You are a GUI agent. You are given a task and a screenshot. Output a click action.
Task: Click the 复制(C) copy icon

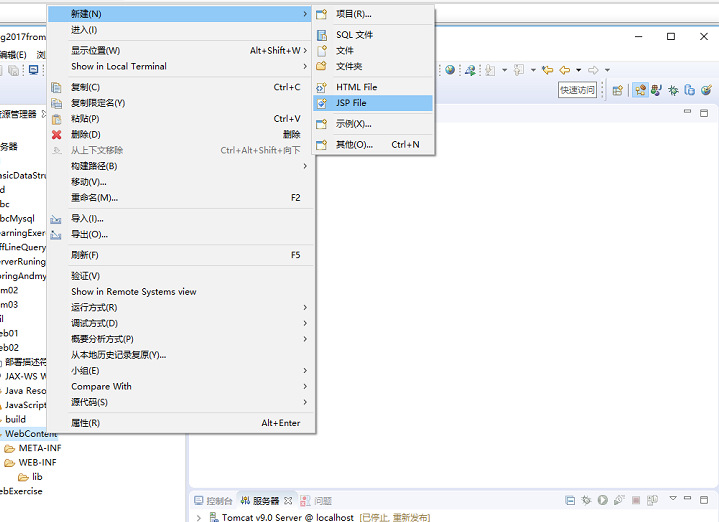point(56,87)
